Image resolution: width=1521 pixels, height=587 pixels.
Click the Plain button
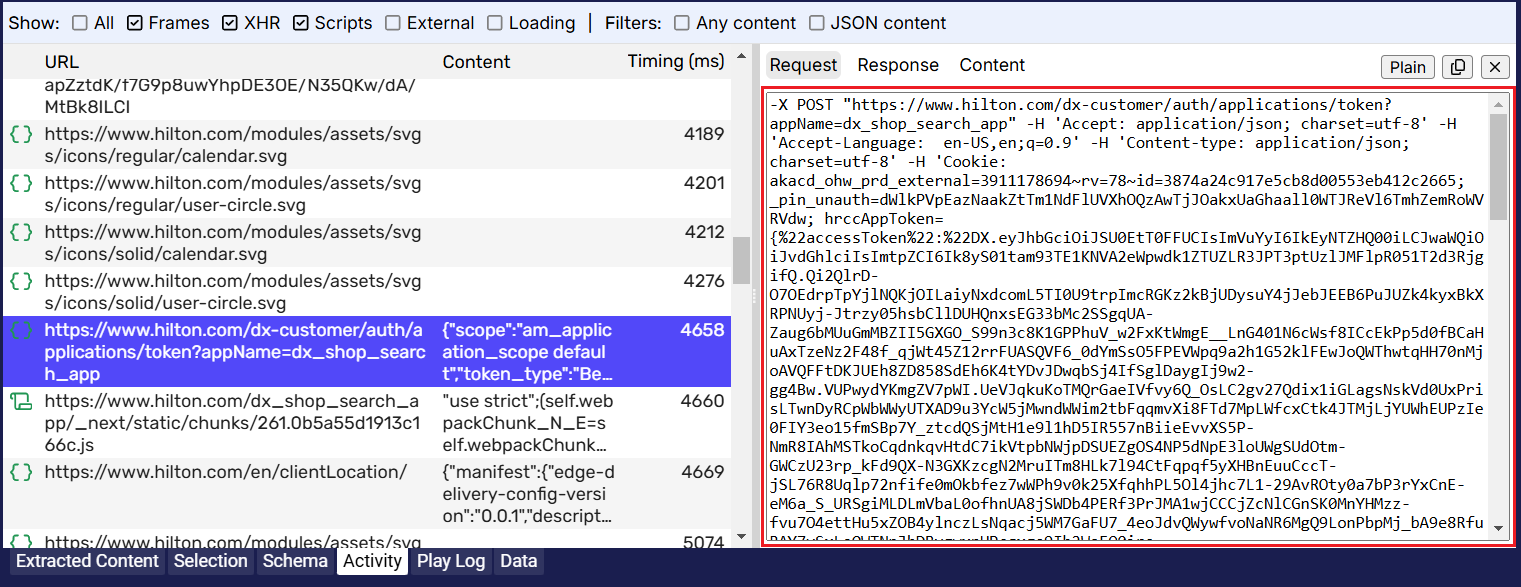[1408, 67]
